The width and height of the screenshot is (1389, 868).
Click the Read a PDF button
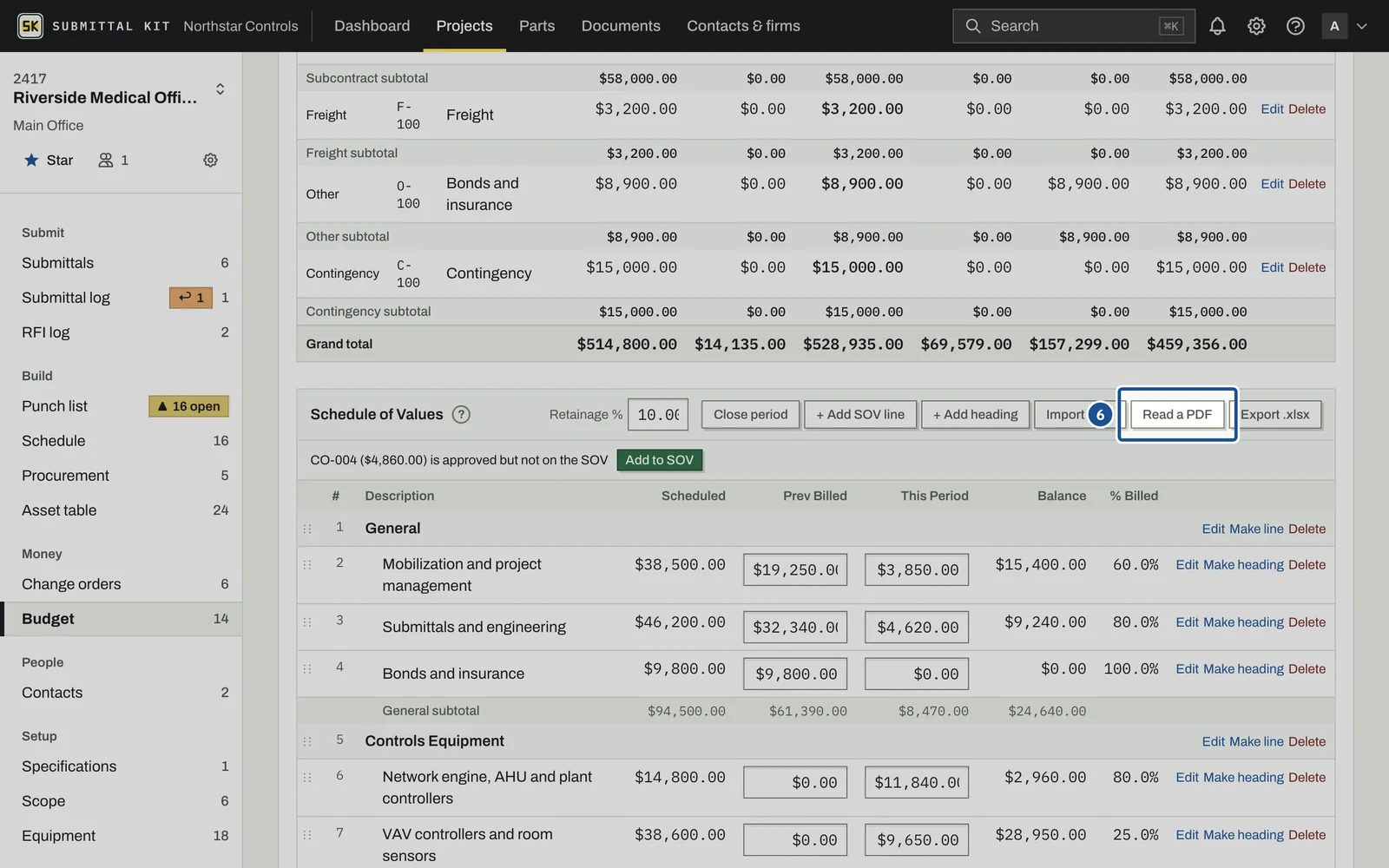1176,415
